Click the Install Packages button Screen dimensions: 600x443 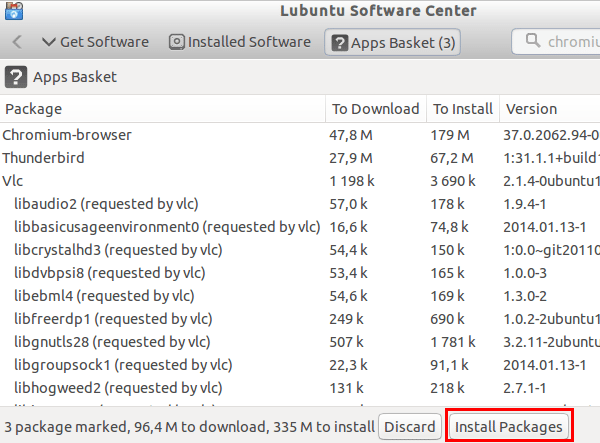pos(509,427)
